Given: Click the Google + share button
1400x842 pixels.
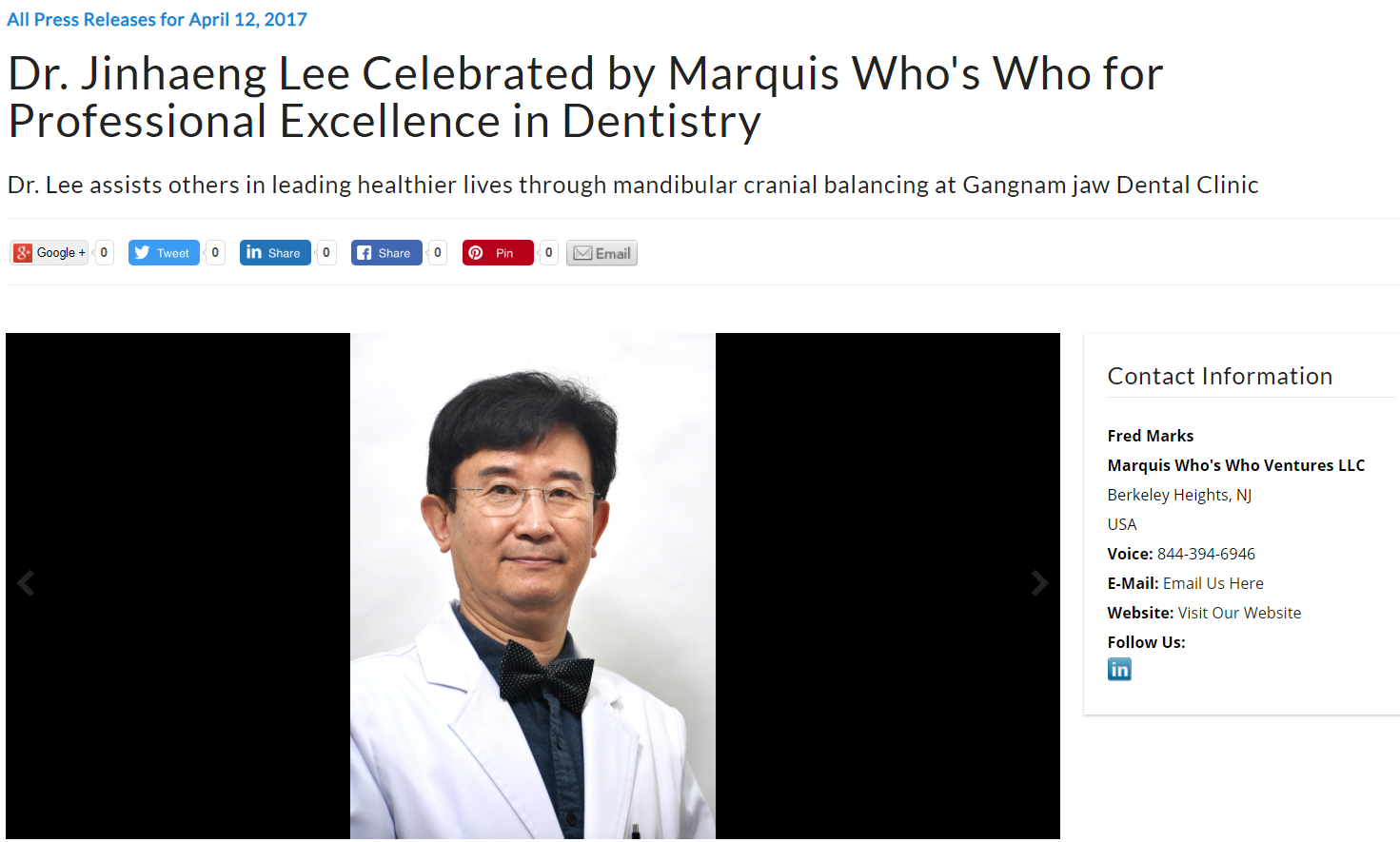Looking at the screenshot, I should pyautogui.click(x=49, y=253).
